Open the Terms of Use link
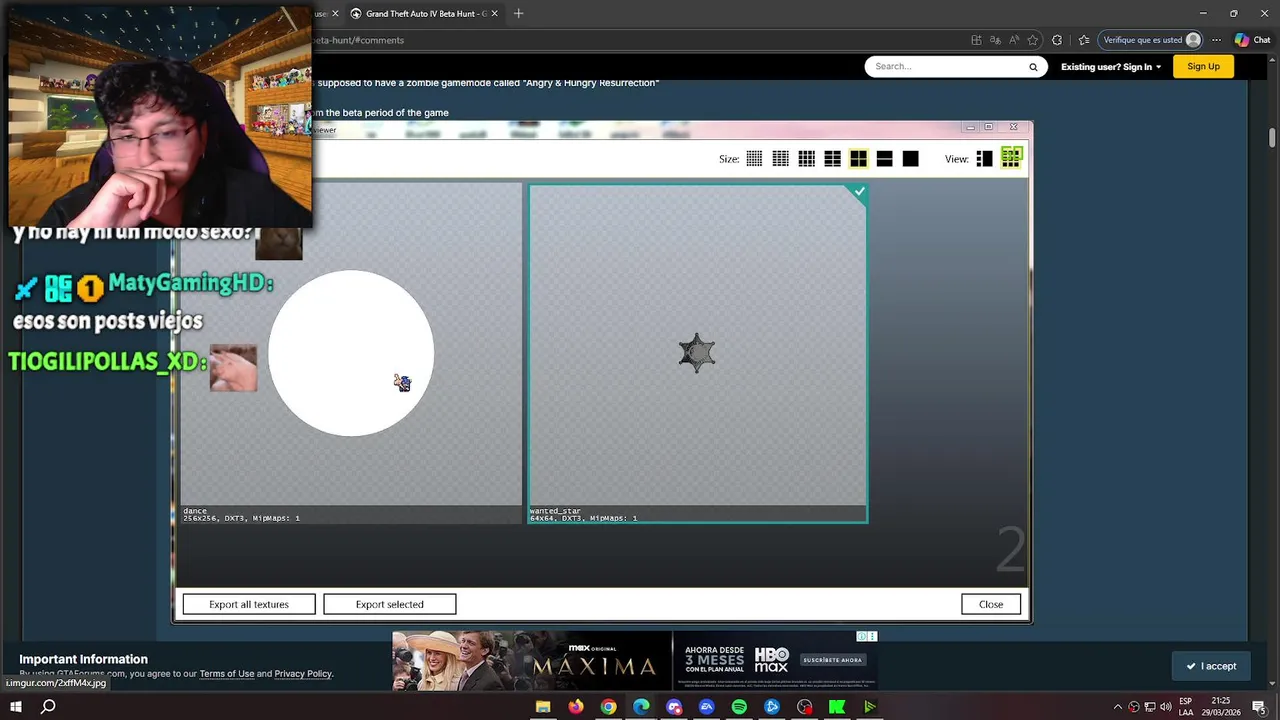1280x720 pixels. 227,674
